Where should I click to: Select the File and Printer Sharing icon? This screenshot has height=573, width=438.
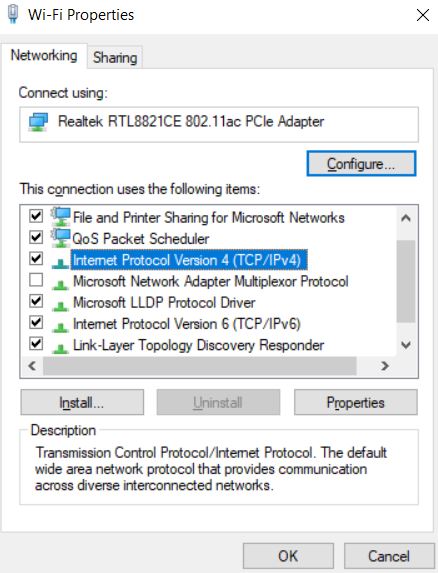[60, 217]
